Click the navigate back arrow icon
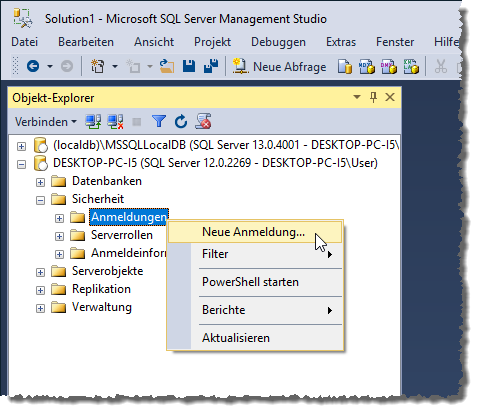Viewport: 479px width, 416px height. (x=33, y=66)
